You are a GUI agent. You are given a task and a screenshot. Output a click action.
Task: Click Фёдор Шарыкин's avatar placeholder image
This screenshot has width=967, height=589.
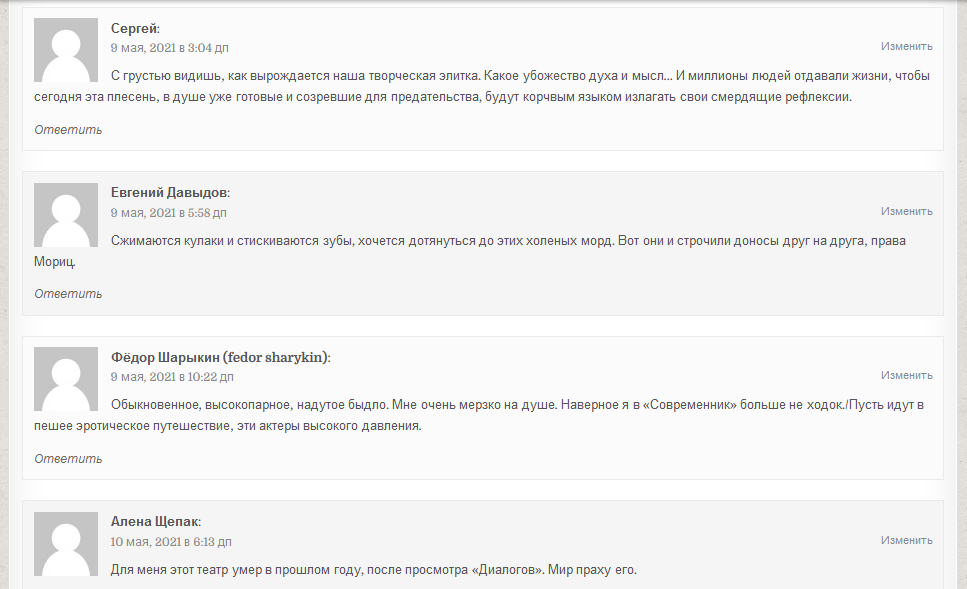pos(66,379)
